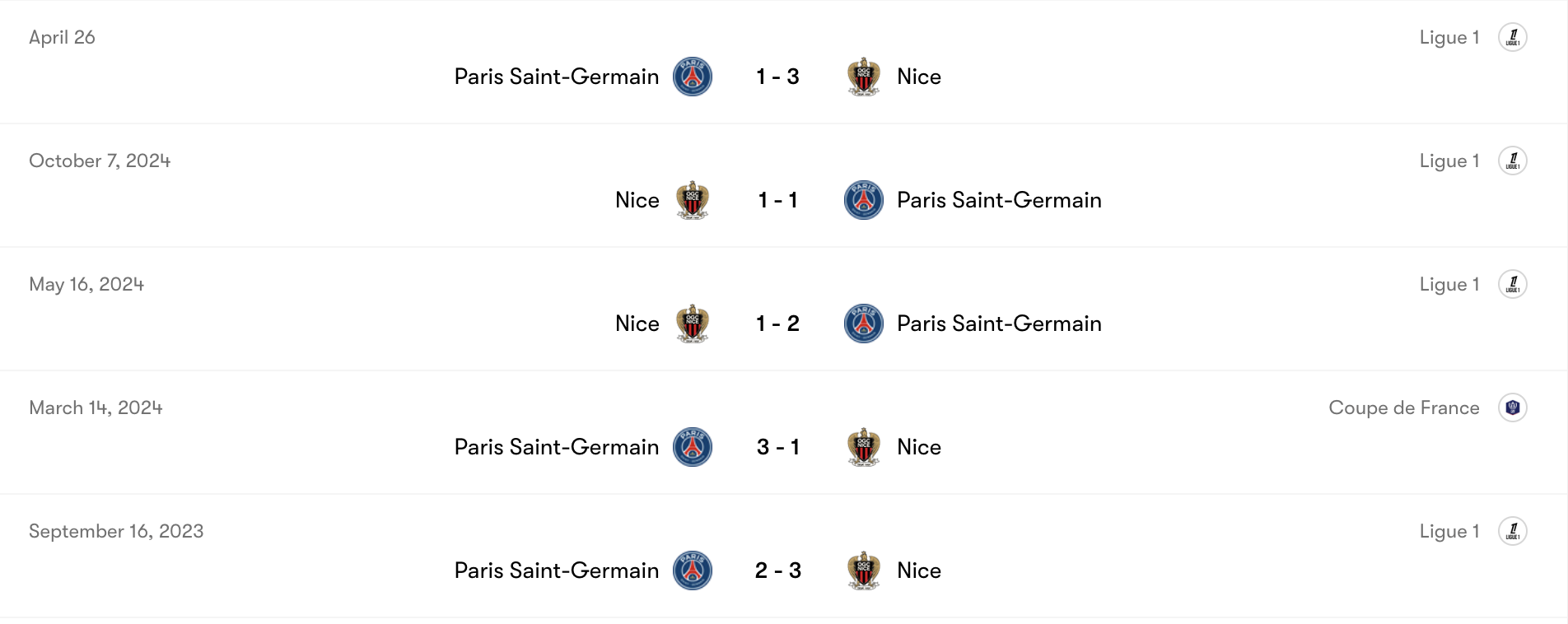Click the OGC Nice crest in the October 7 match
Image resolution: width=1568 pixels, height=624 pixels.
[x=692, y=200]
